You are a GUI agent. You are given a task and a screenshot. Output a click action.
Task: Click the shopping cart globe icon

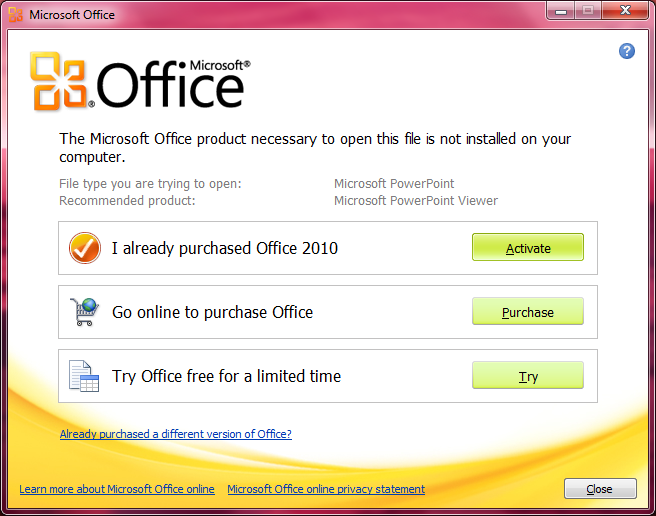click(x=85, y=312)
